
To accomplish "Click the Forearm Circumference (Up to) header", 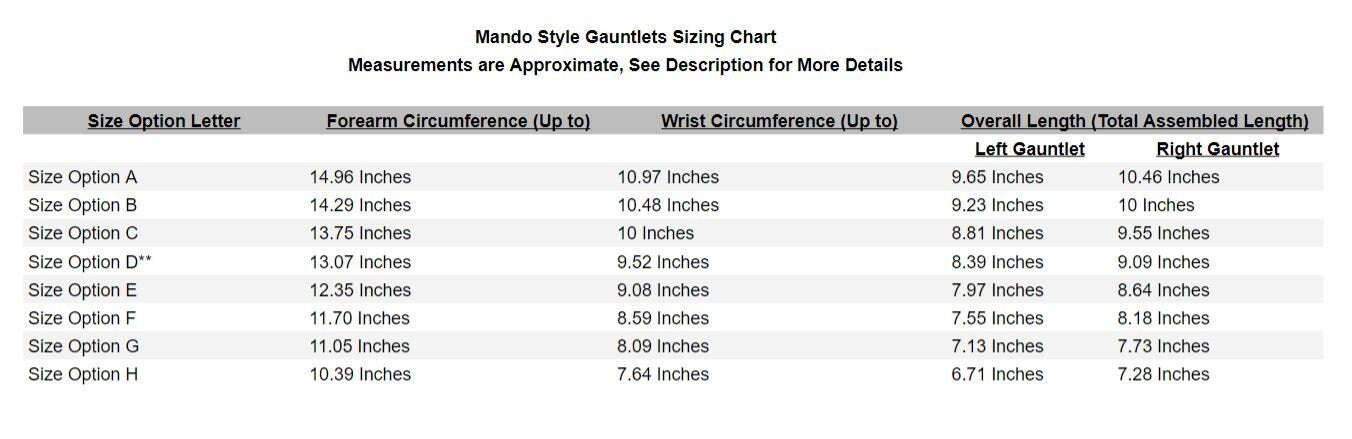I will click(x=458, y=121).
